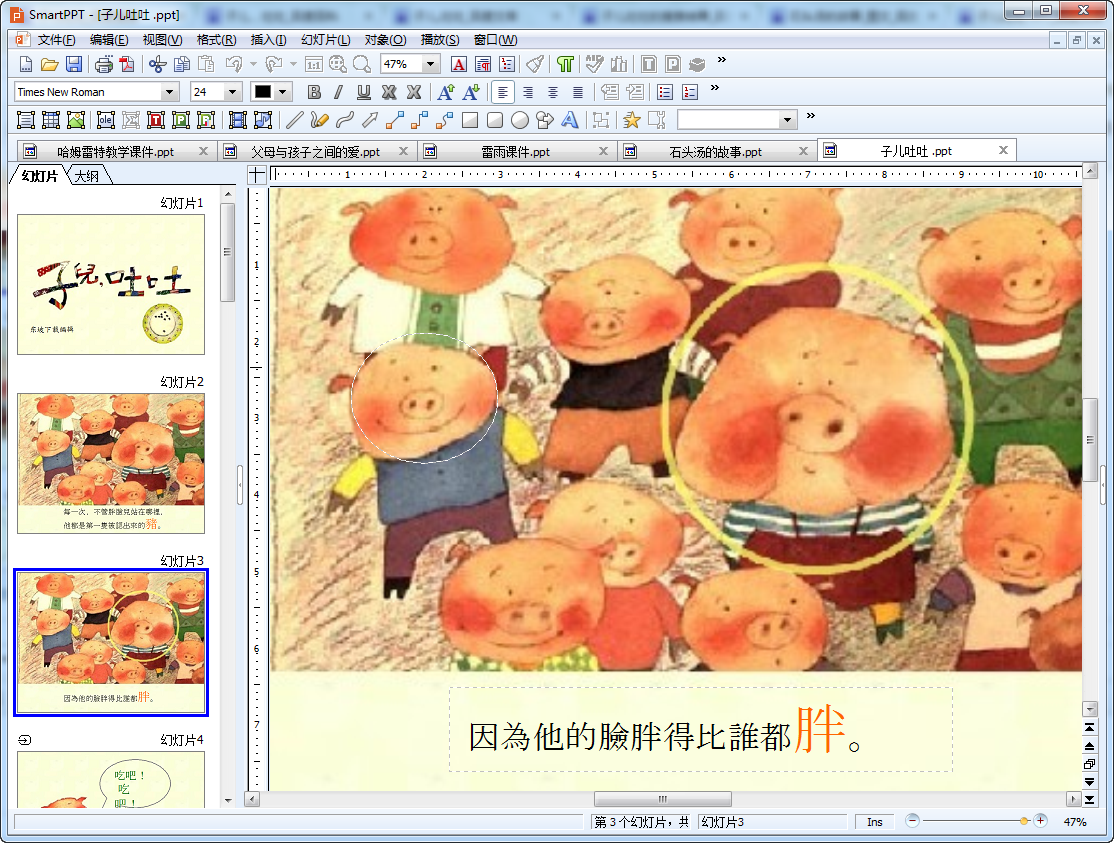This screenshot has height=843, width=1114.
Task: Increase font size with A-up icon
Action: click(x=446, y=92)
